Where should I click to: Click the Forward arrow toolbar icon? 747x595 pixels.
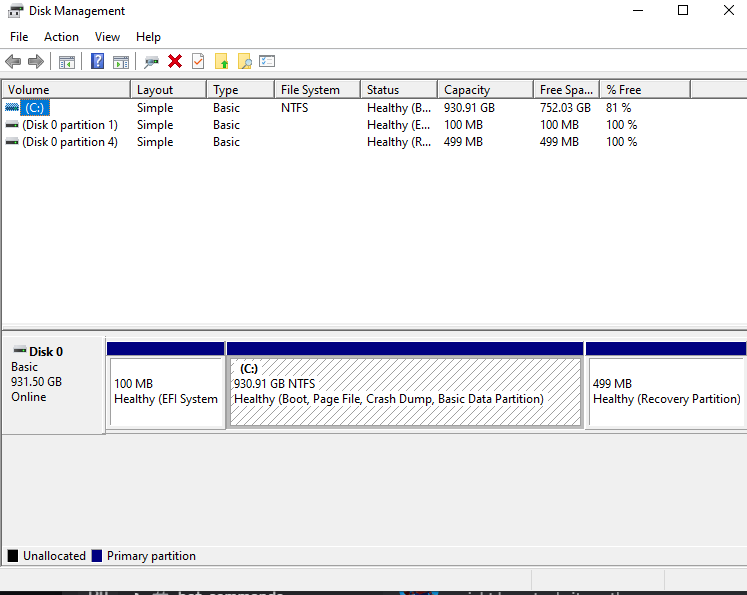tap(36, 61)
